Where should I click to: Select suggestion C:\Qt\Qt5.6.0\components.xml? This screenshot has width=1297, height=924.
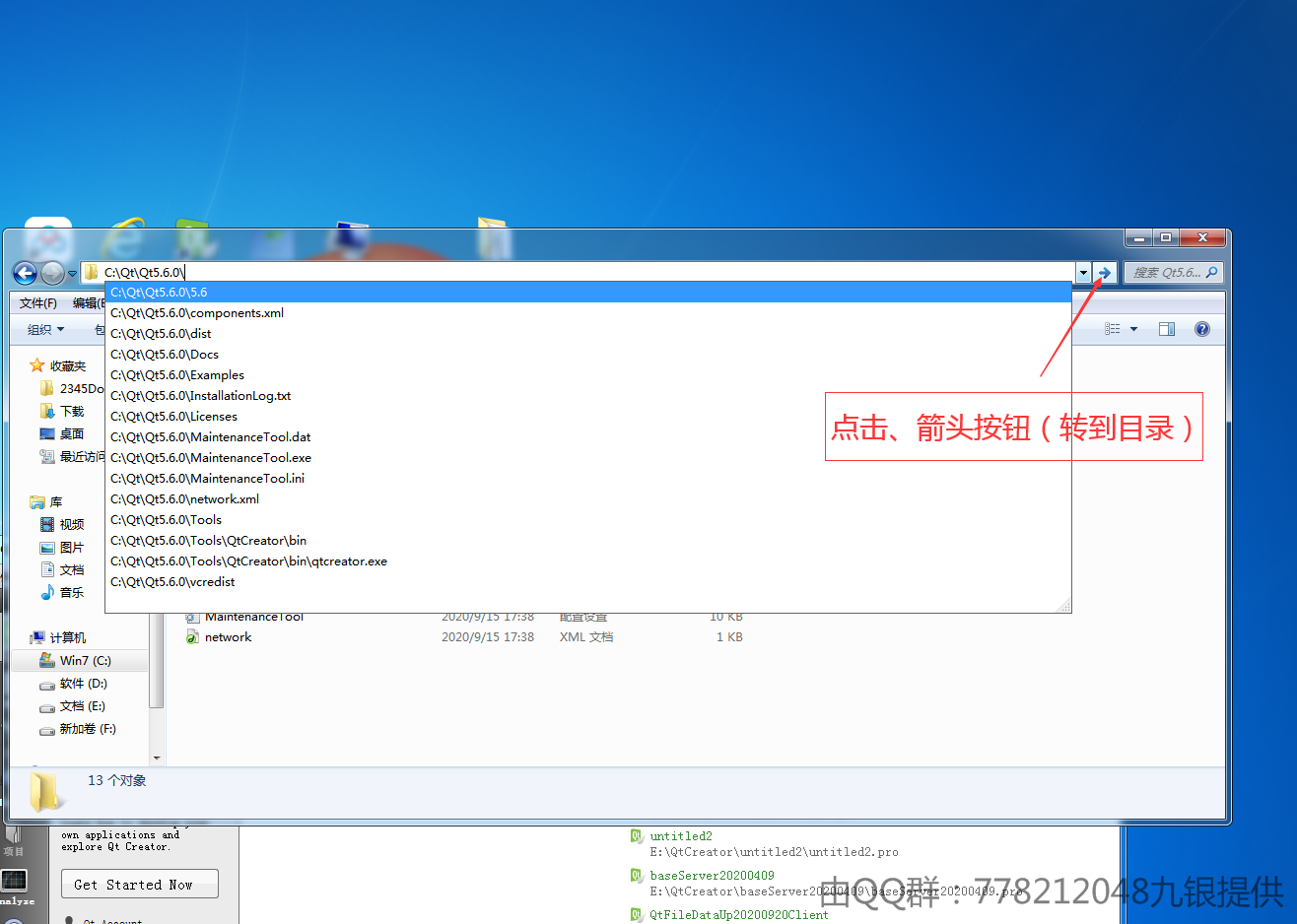[x=588, y=313]
